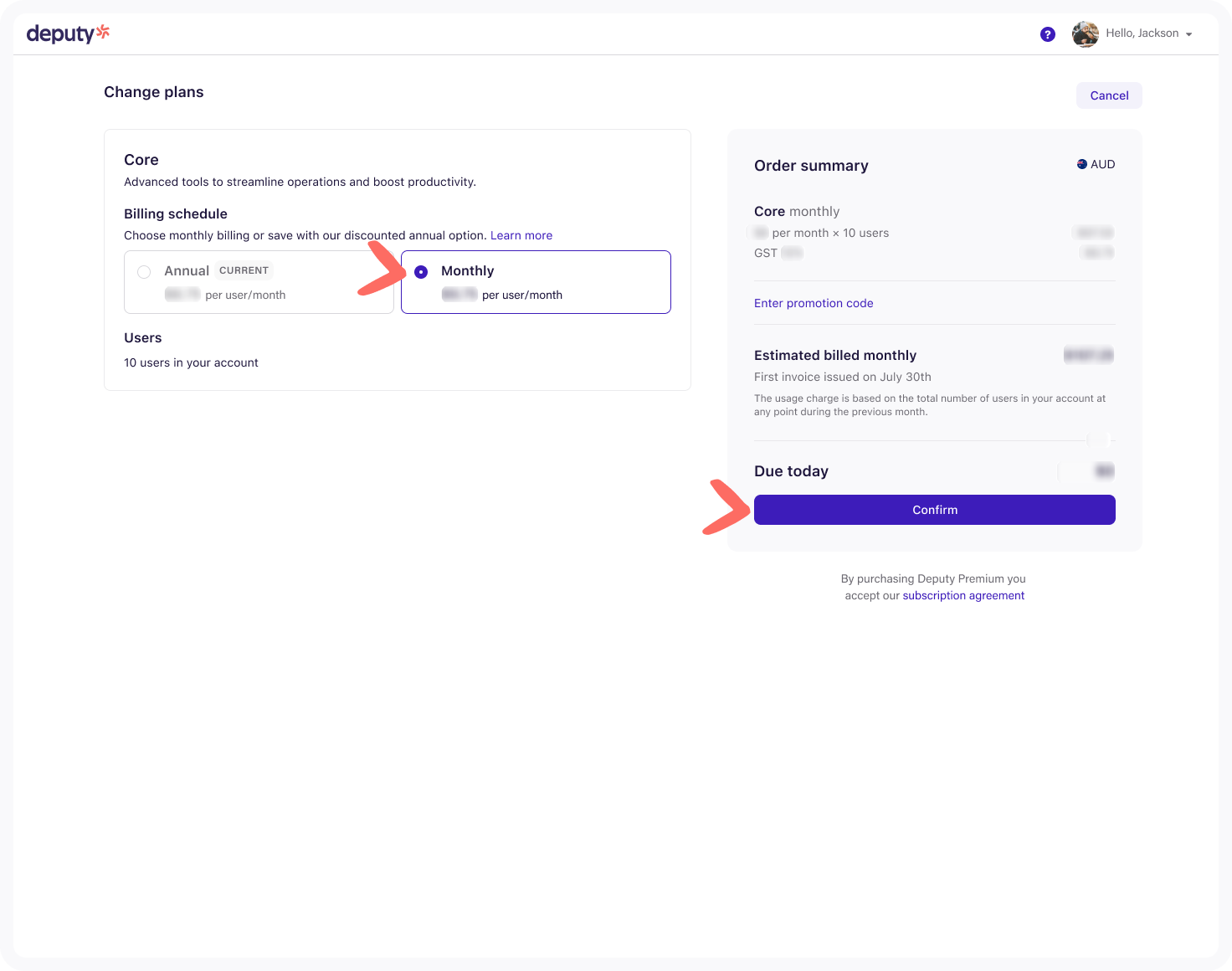Open the Hello, Jackson user menu

pos(1142,33)
